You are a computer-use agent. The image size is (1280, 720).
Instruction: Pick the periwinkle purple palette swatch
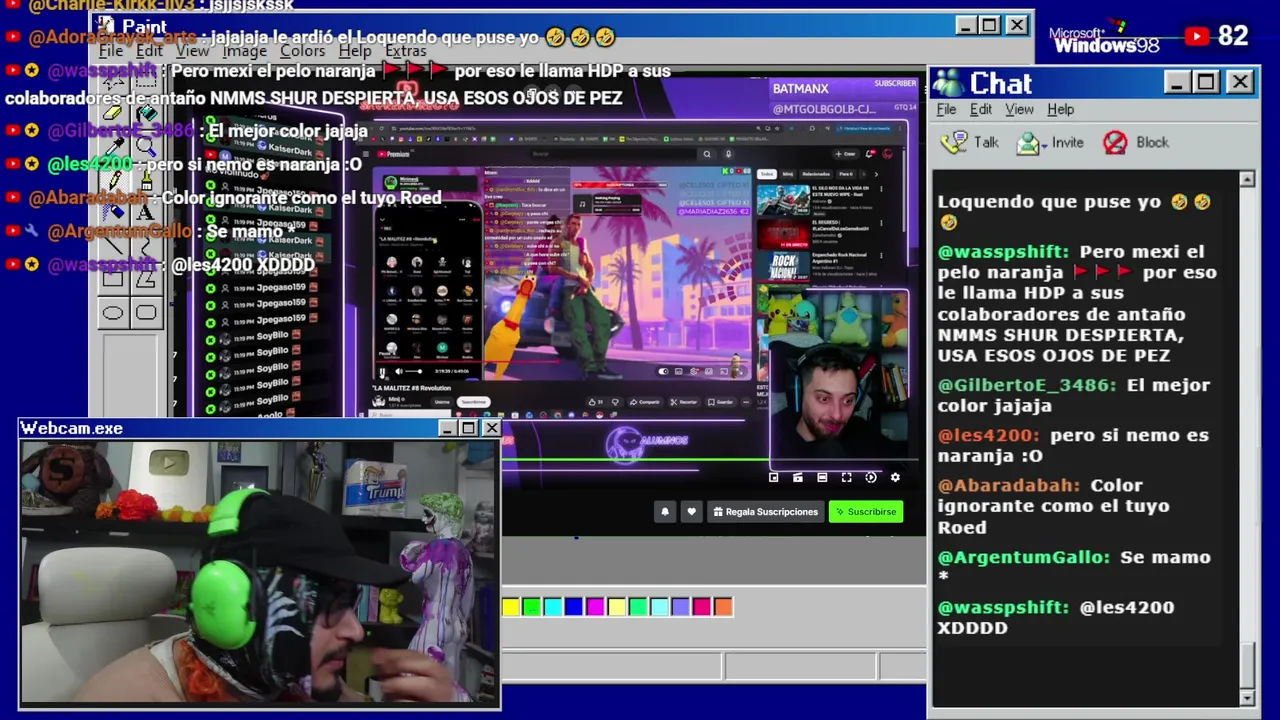pos(680,606)
